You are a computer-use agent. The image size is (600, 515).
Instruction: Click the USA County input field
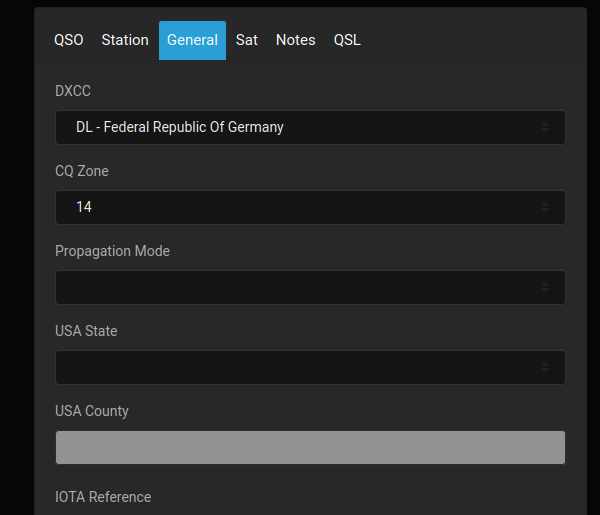[310, 447]
